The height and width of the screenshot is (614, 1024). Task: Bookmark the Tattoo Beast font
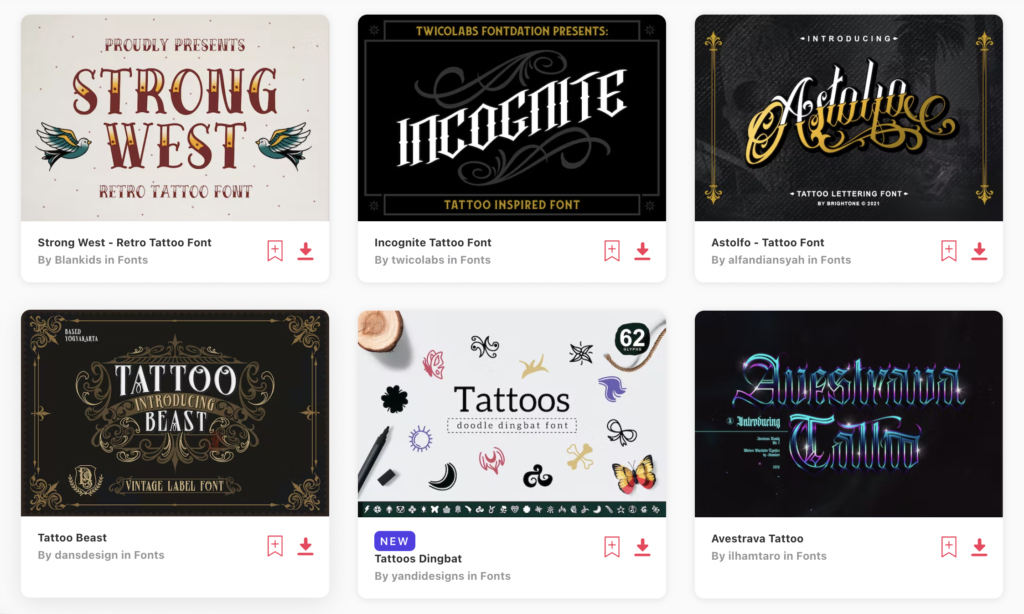[x=275, y=546]
